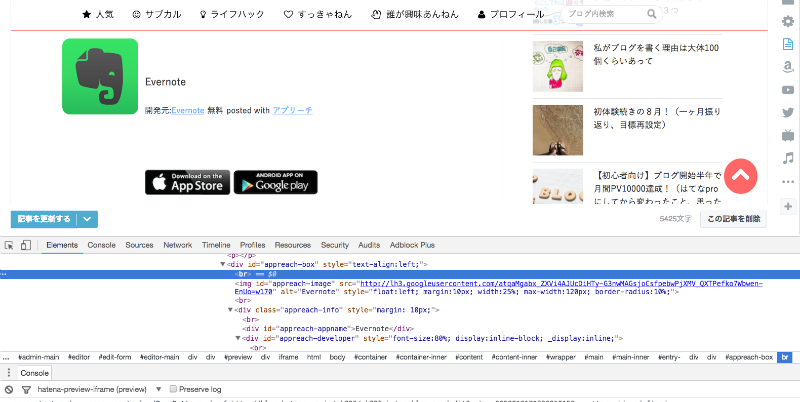Viewport: 800px width, 402px height.
Task: Switch to the Timeline tab
Action: tap(216, 245)
